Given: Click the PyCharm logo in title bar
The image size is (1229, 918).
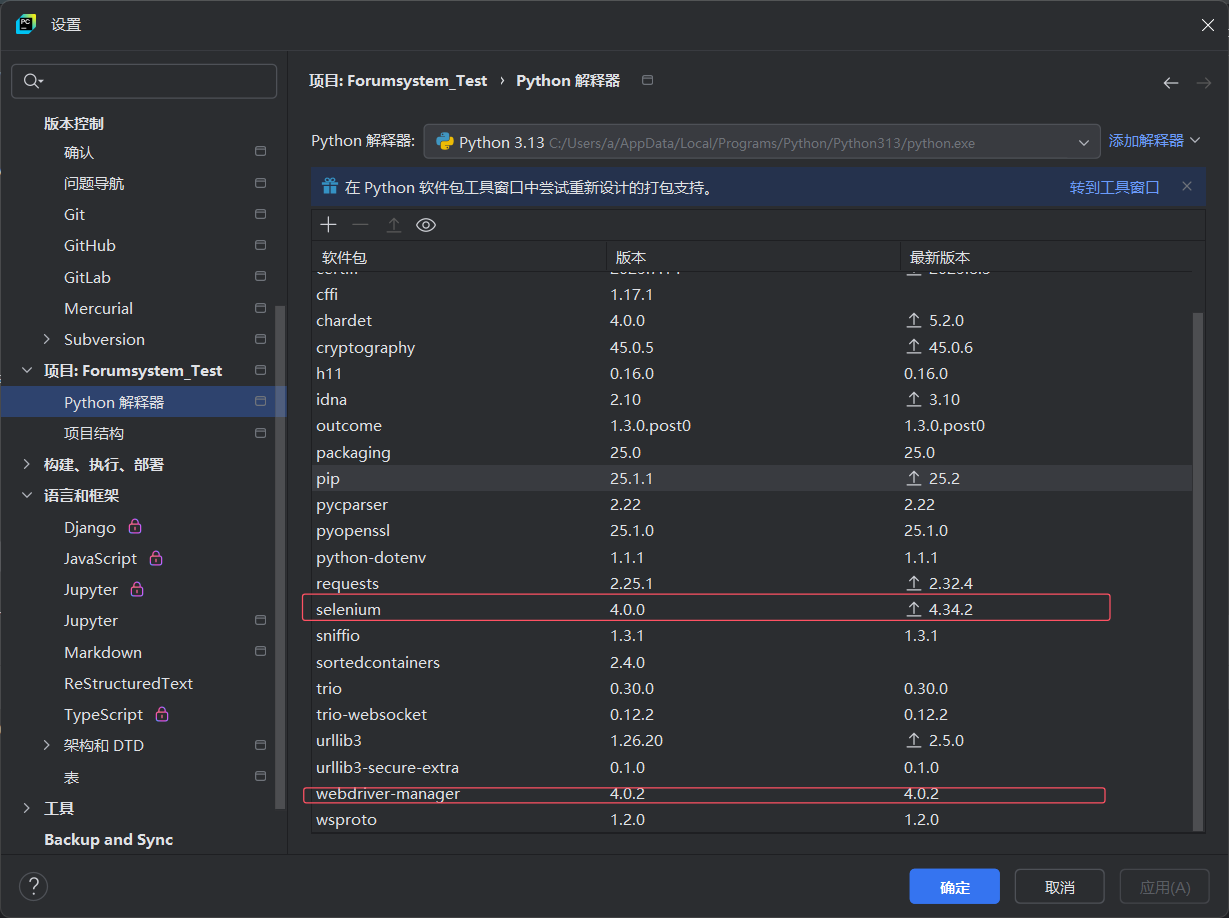Looking at the screenshot, I should click(x=26, y=24).
